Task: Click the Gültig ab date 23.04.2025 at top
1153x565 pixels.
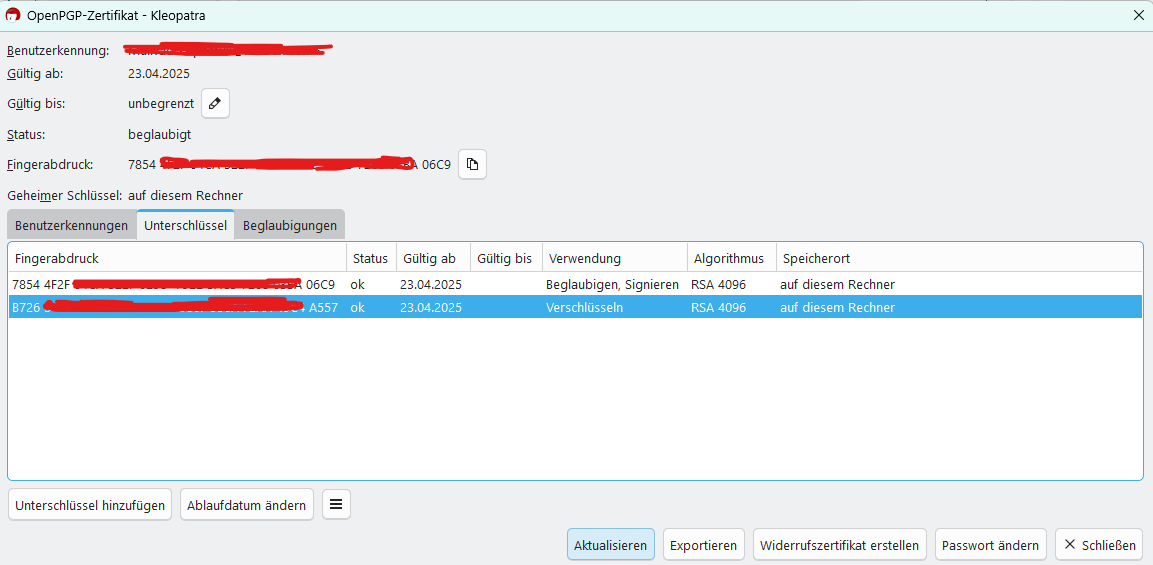Action: [159, 74]
